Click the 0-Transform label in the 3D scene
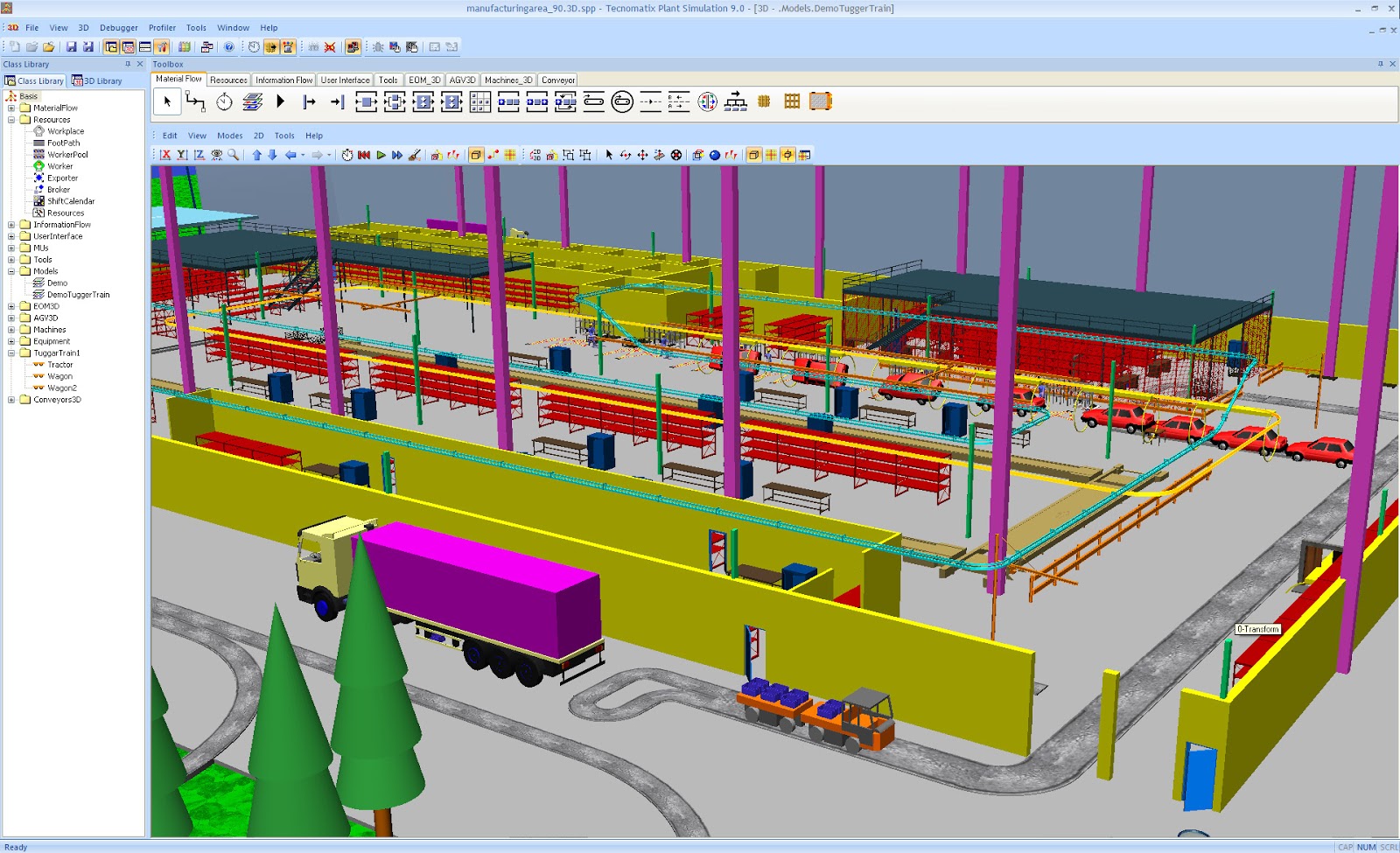1400x853 pixels. pyautogui.click(x=1257, y=629)
